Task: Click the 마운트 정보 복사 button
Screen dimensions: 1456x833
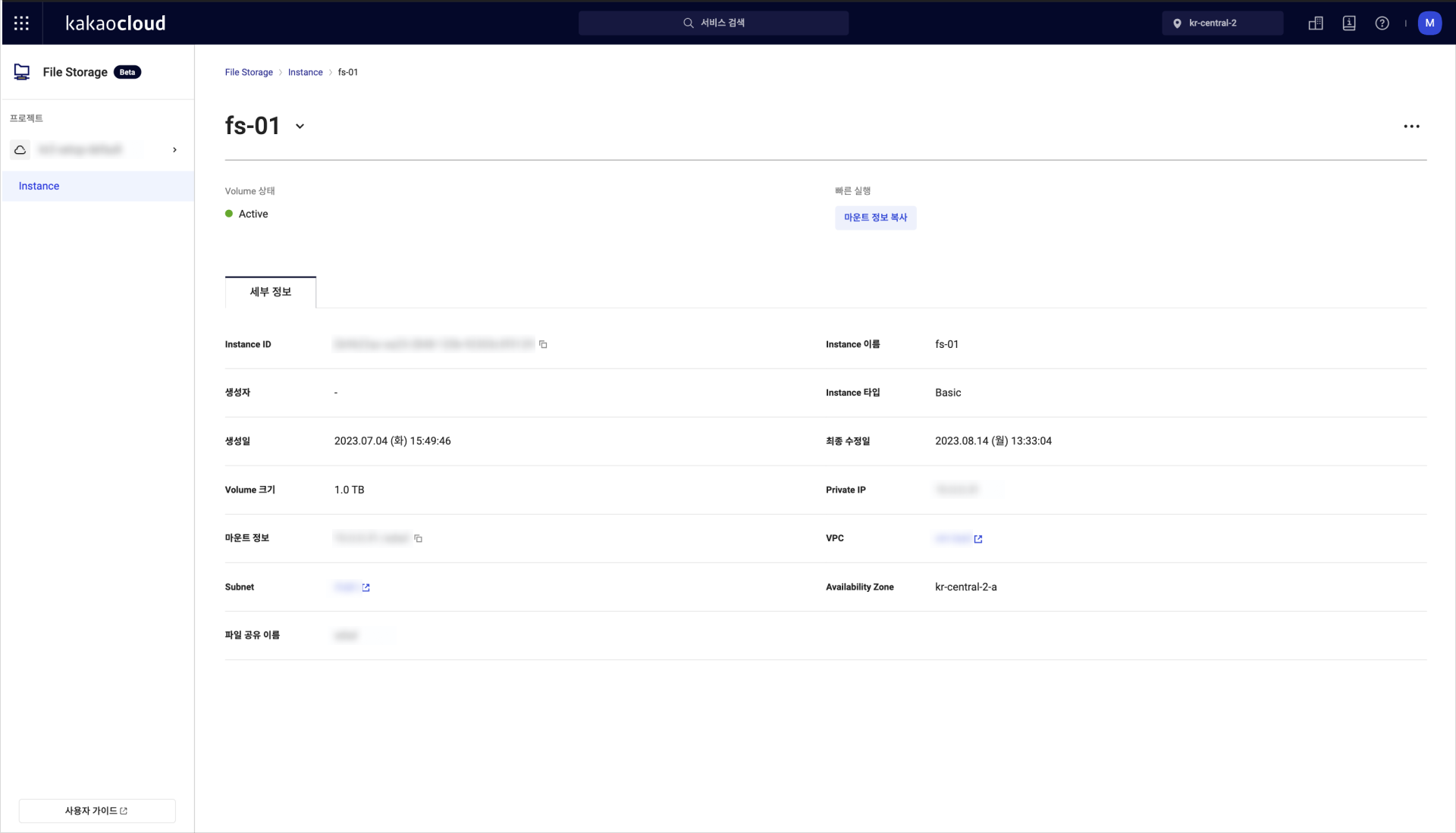Action: click(876, 218)
